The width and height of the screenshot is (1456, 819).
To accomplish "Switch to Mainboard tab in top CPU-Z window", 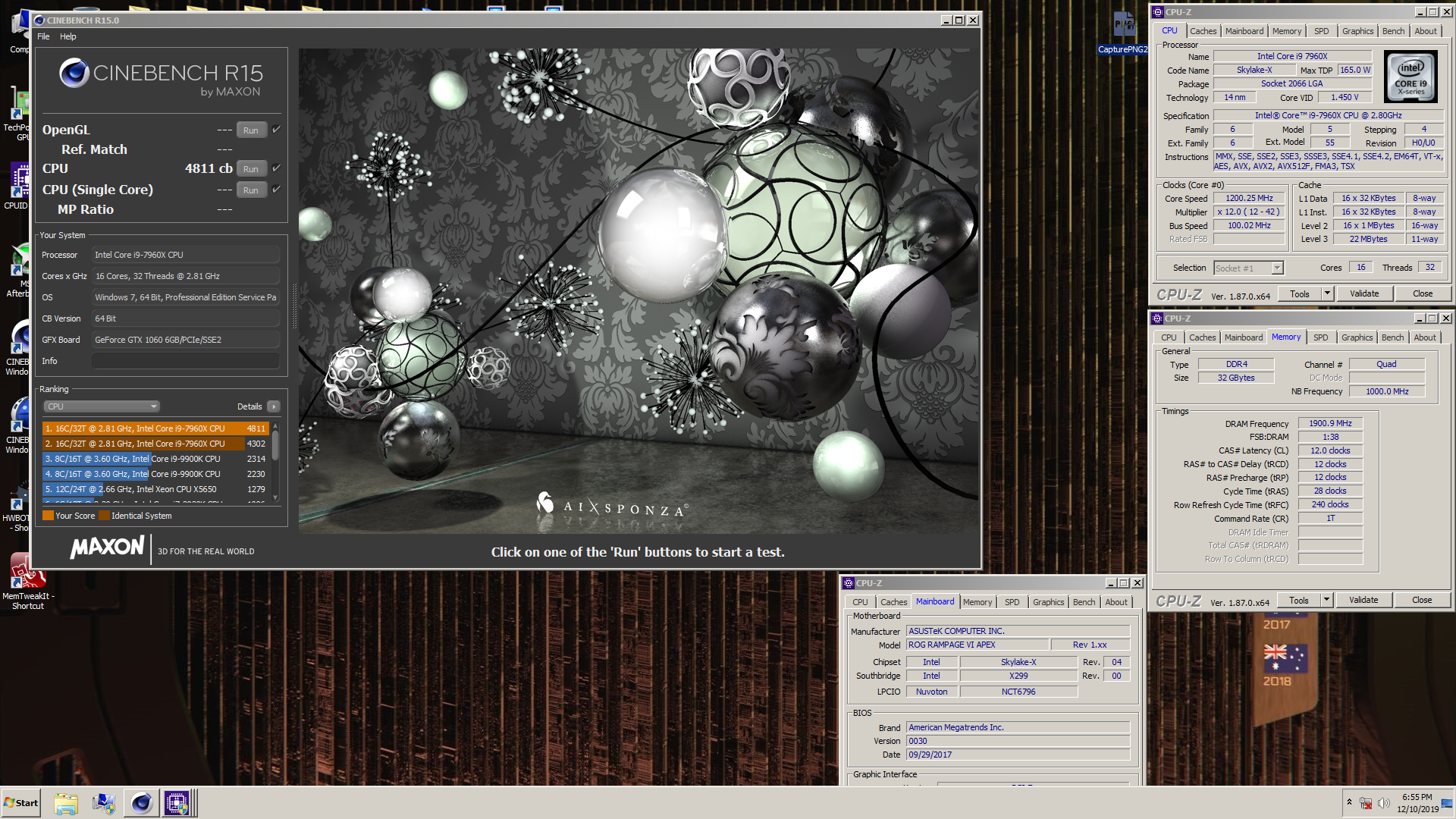I will pos(1244,31).
